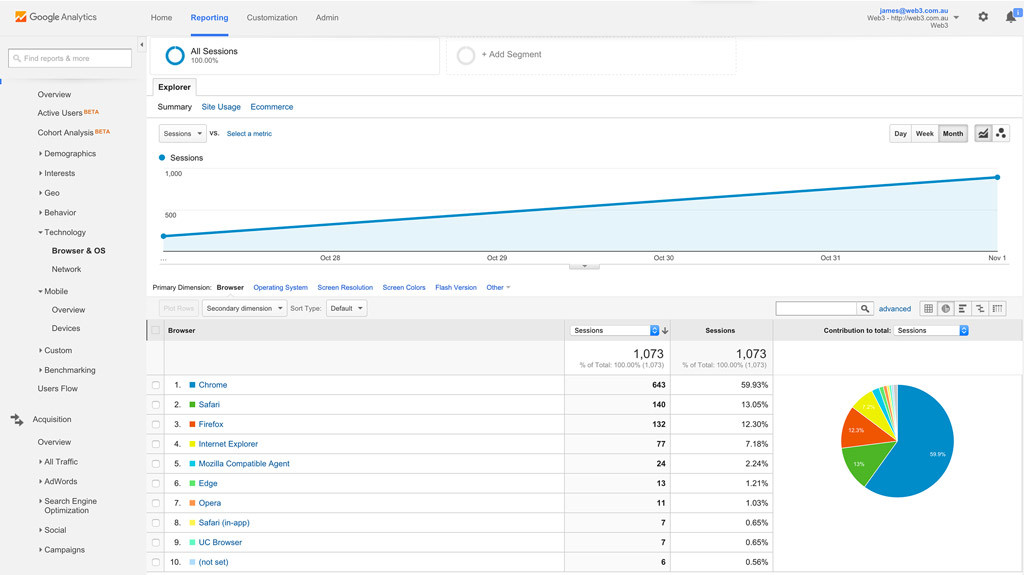Open the Network report in sidebar
Image resolution: width=1024 pixels, height=575 pixels.
[66, 269]
